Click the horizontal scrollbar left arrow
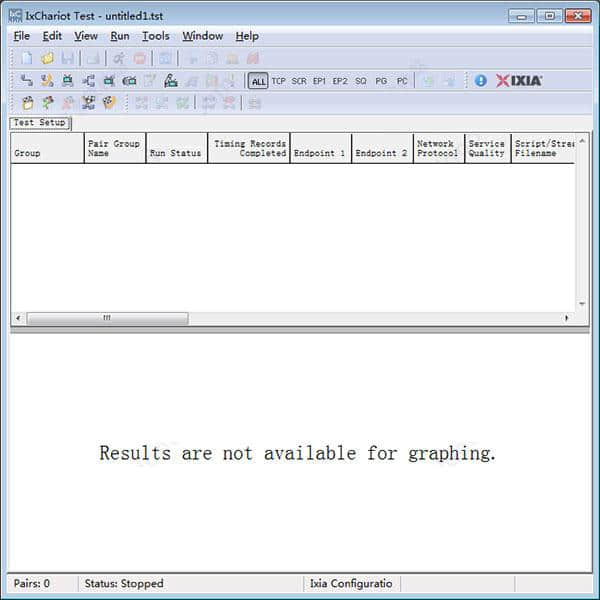 [x=18, y=318]
